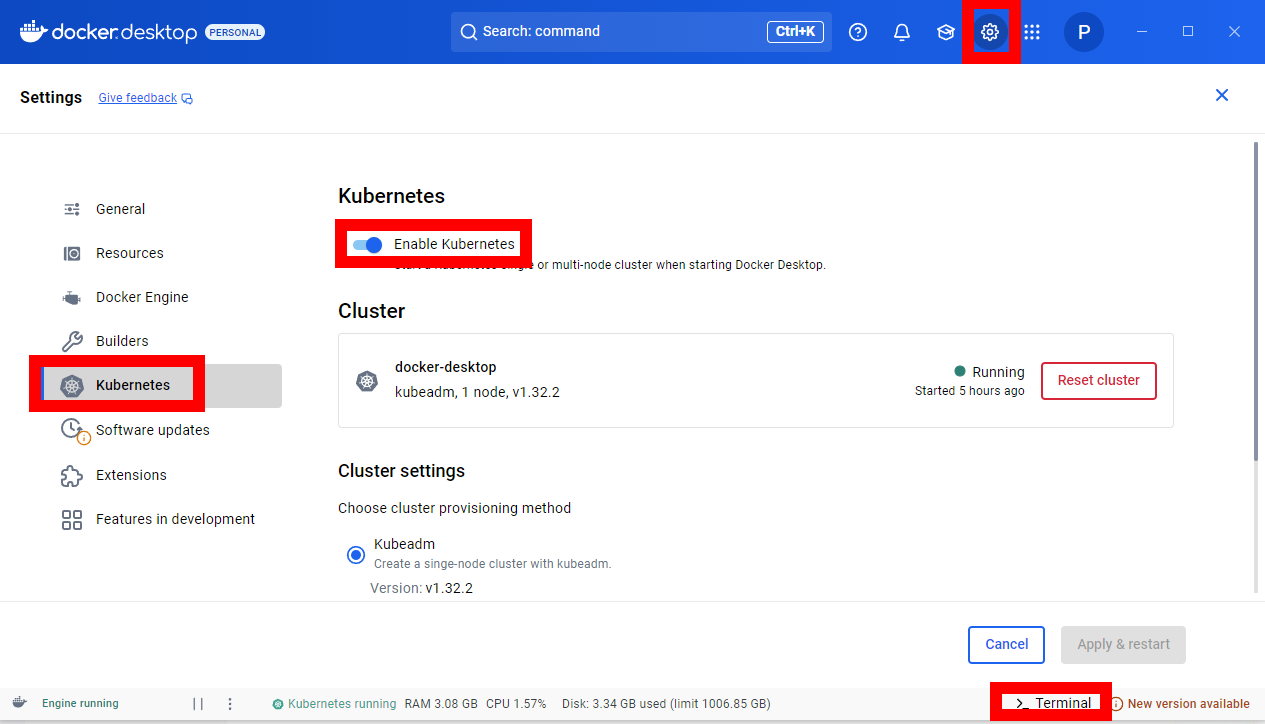Click the search magnifier icon
Viewport: 1265px width, 724px height.
(468, 32)
